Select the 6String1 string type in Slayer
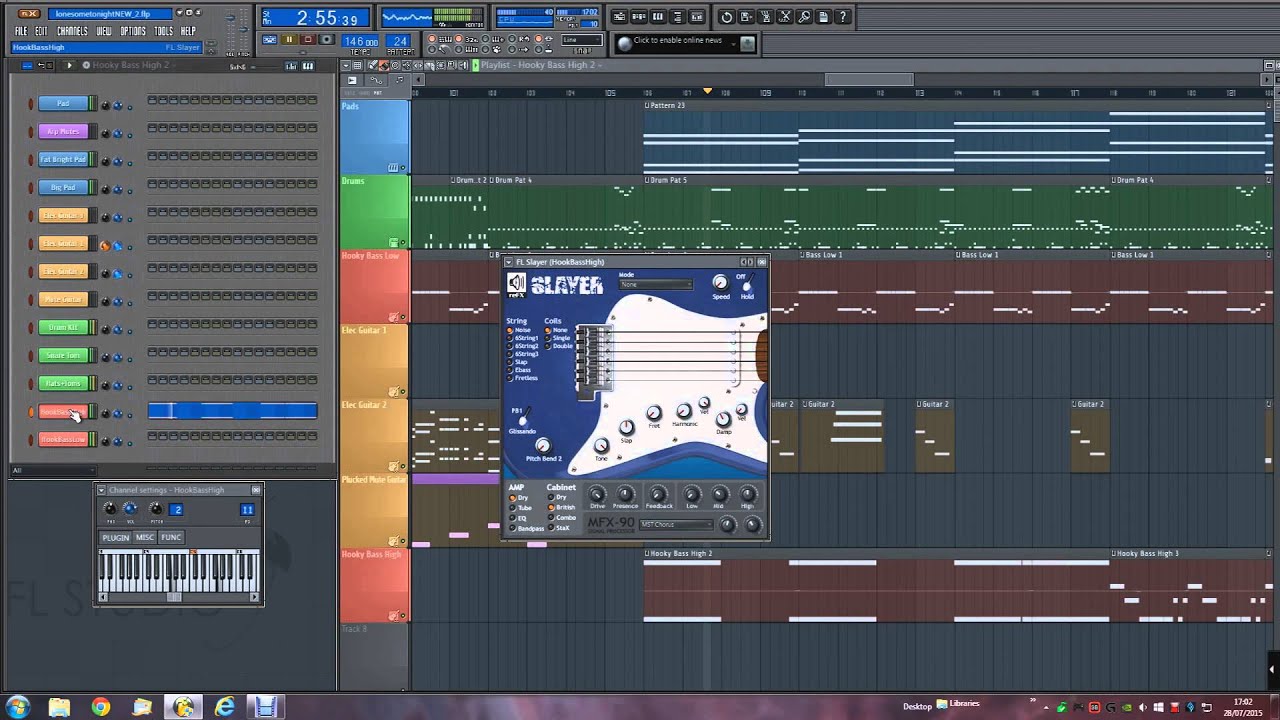 pyautogui.click(x=523, y=338)
